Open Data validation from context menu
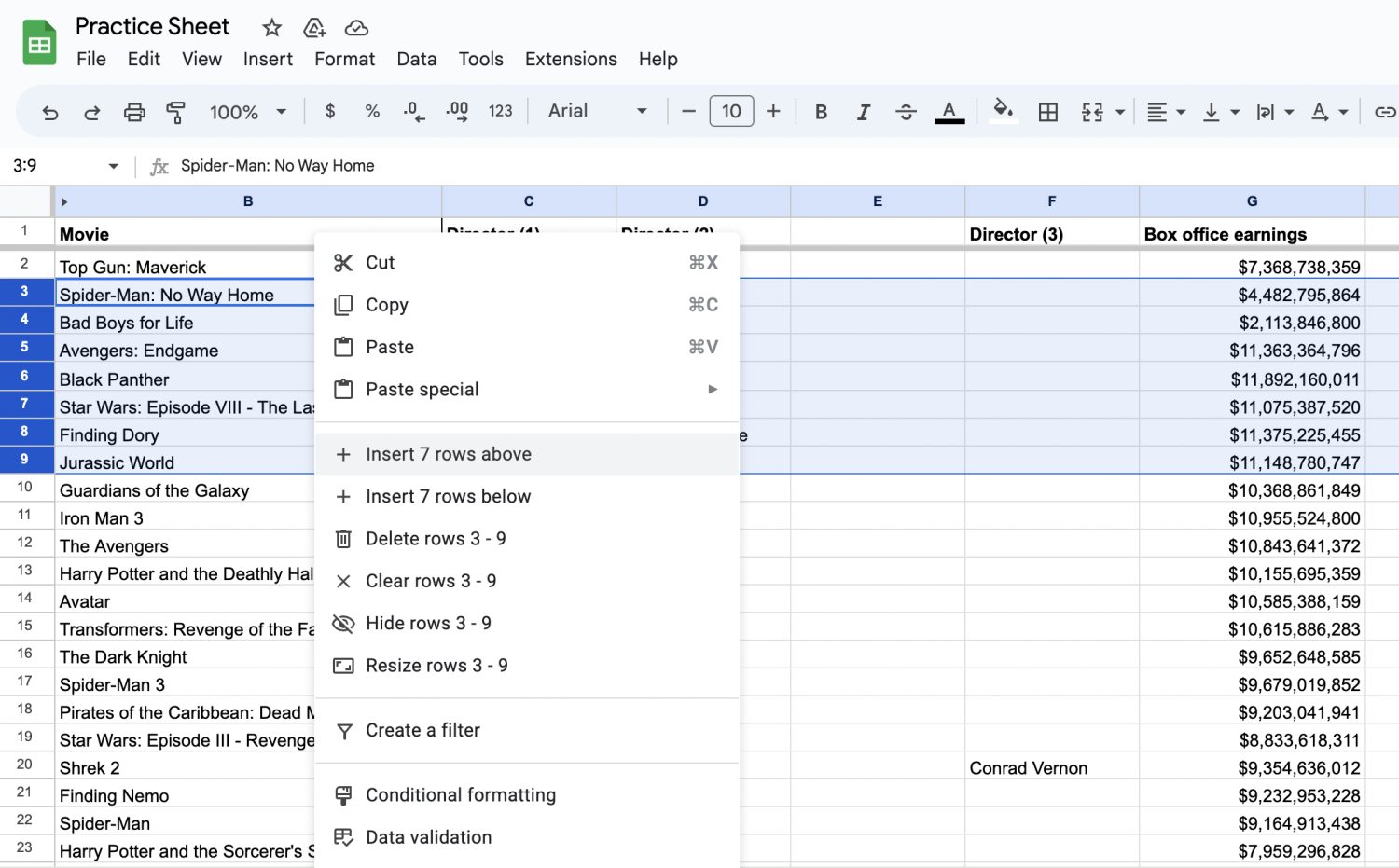Viewport: 1399px width, 868px height. [527, 837]
